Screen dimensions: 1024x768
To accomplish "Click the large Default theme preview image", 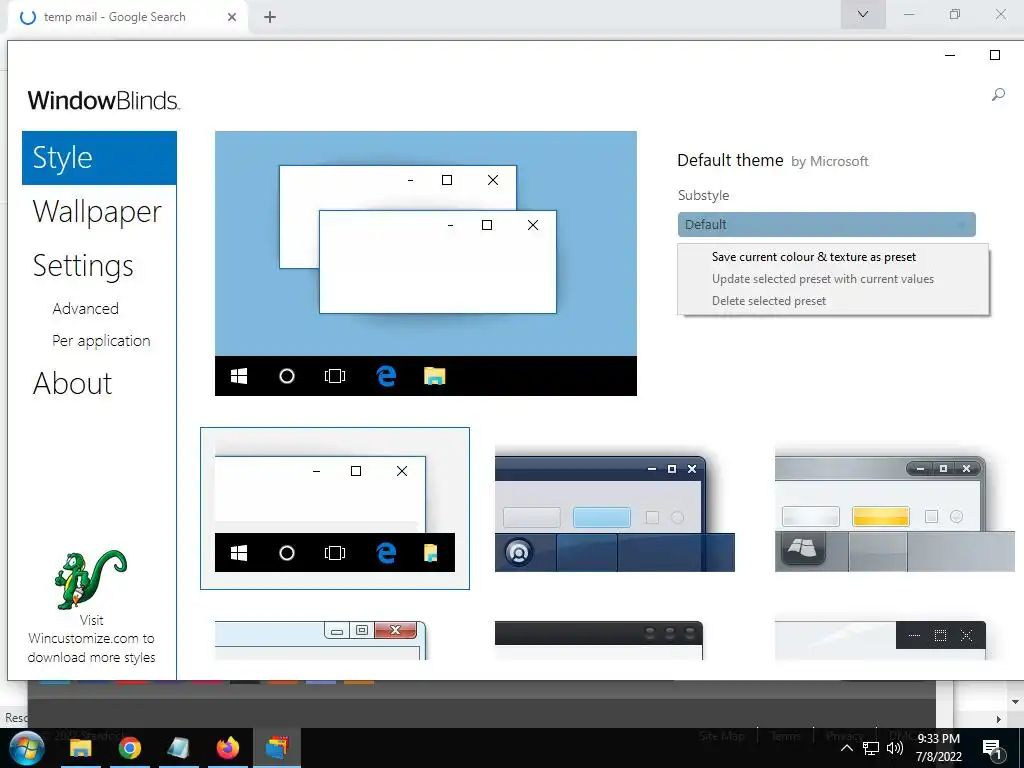I will (426, 263).
